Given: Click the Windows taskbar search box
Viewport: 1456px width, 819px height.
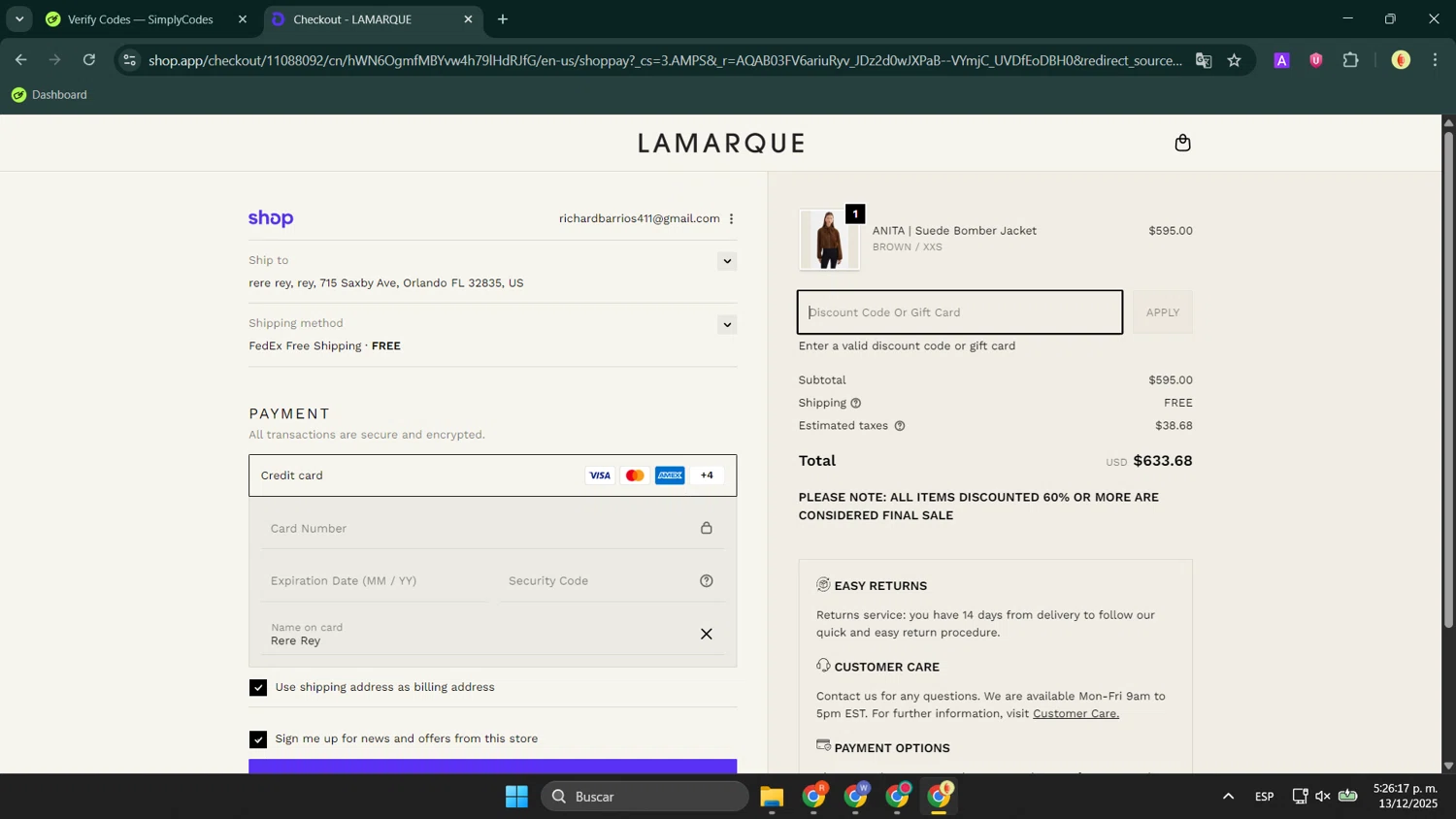Looking at the screenshot, I should [645, 797].
